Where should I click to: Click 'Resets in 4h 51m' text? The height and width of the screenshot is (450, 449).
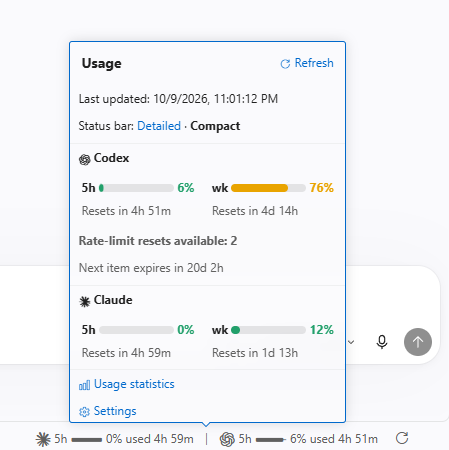tap(126, 211)
